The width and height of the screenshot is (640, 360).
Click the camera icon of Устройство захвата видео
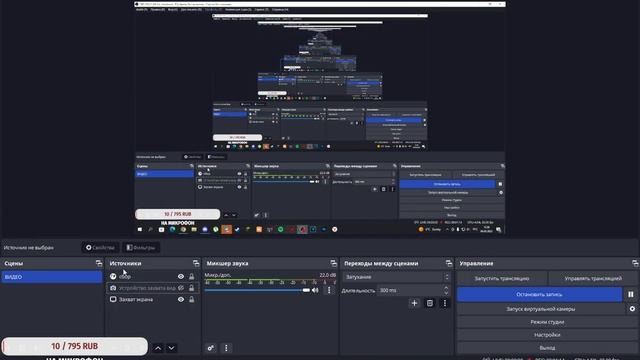coord(113,288)
